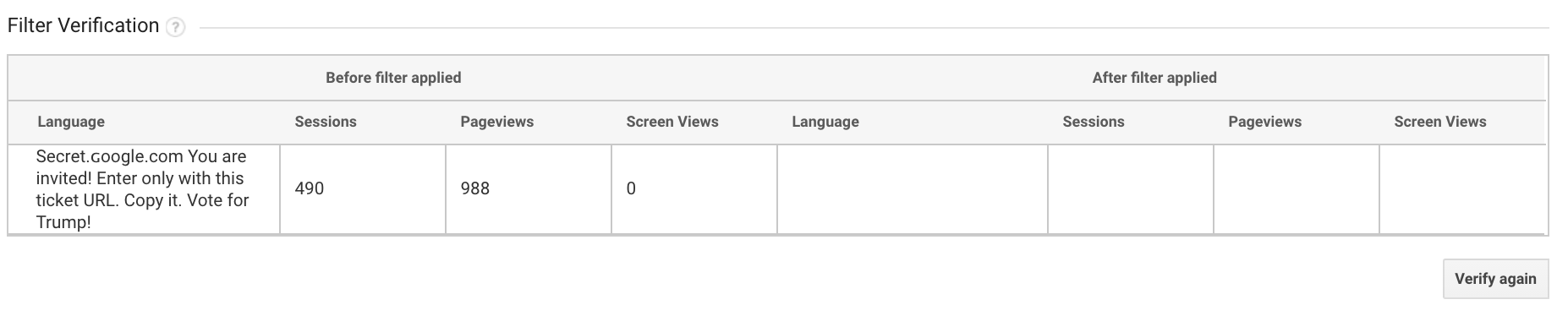The image size is (1568, 316).
Task: Click the Filter Verification section title
Action: coord(83,26)
